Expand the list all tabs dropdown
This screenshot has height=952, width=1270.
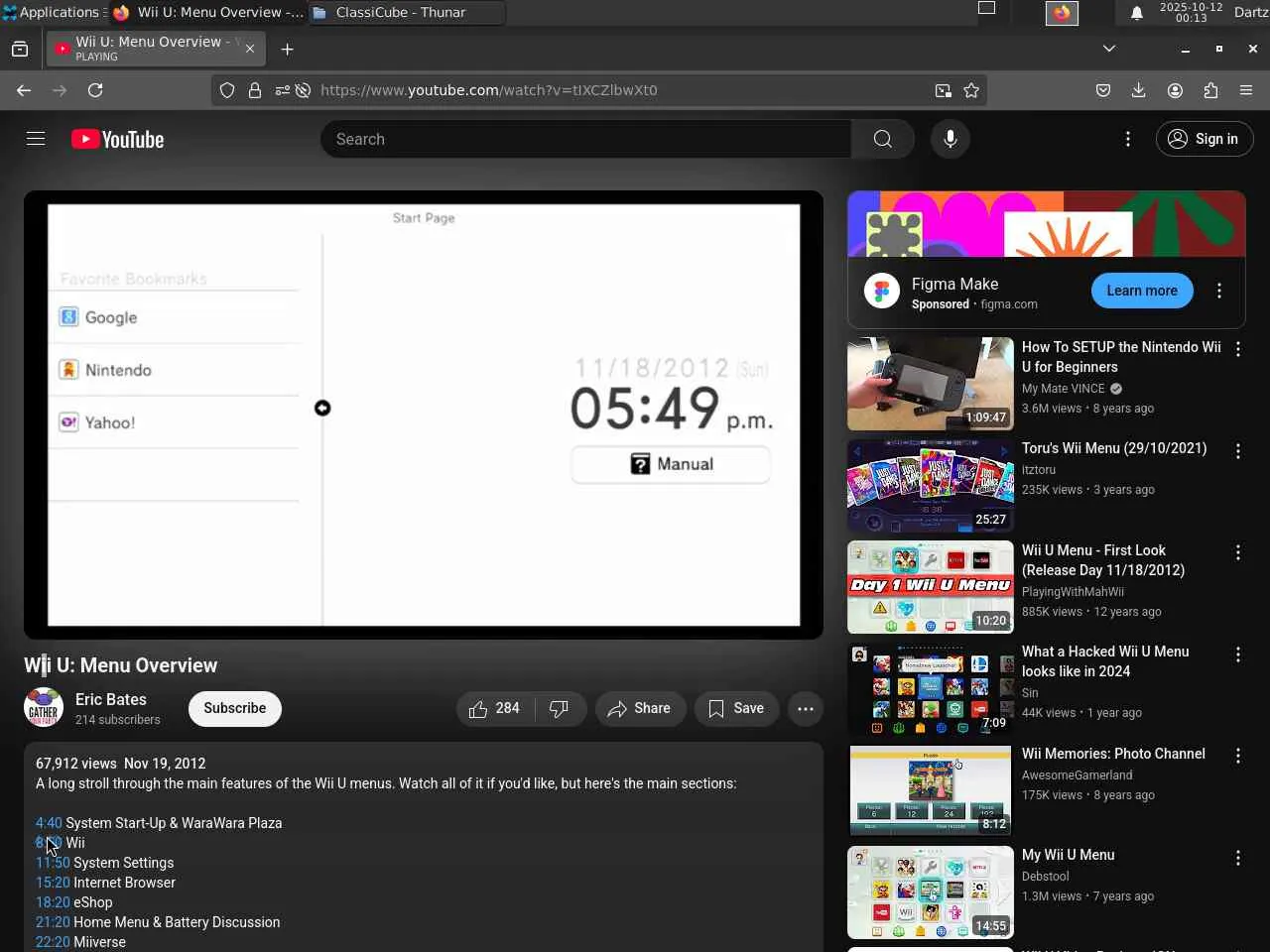[x=1109, y=49]
